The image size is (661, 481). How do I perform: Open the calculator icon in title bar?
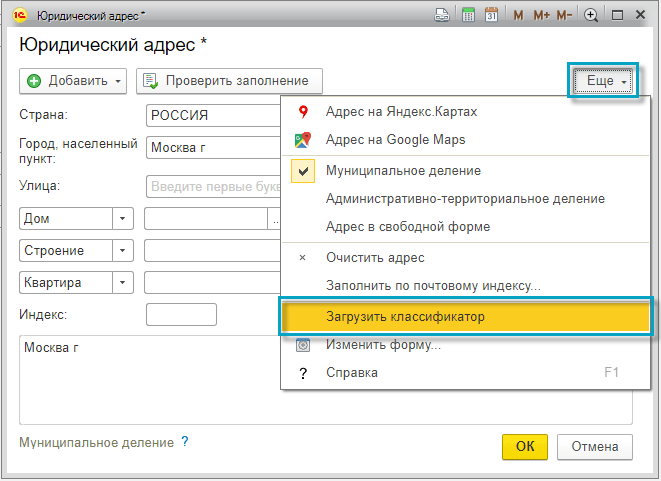(x=467, y=15)
